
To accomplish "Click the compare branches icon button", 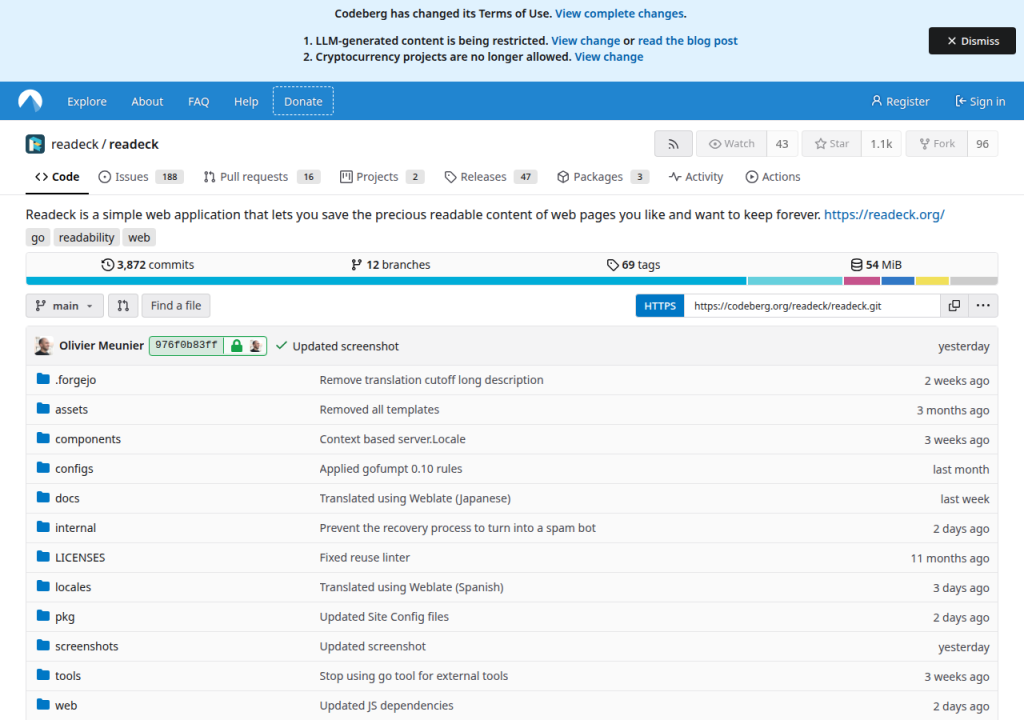I will coord(123,305).
